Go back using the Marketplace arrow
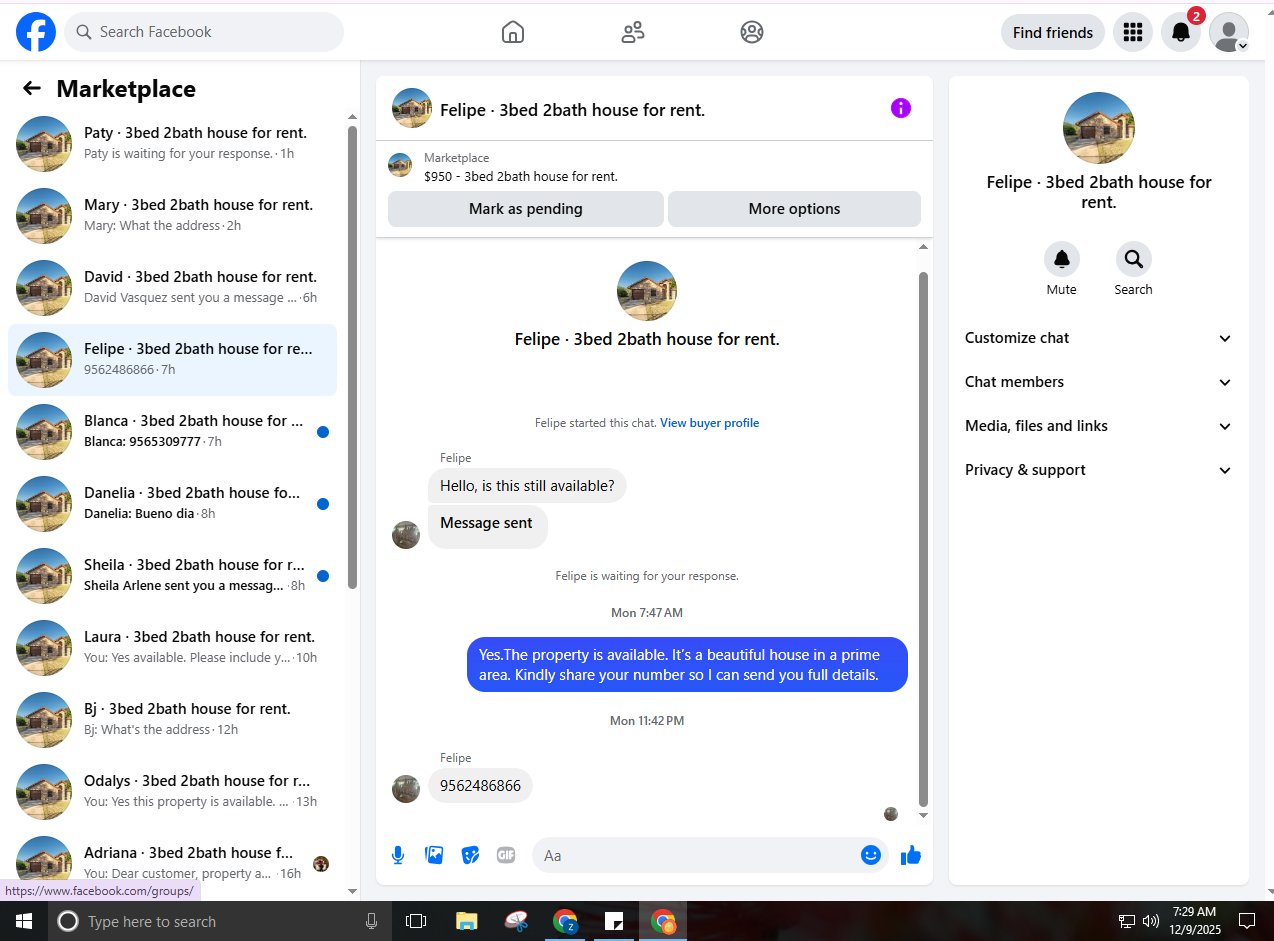Screen dimensions: 1274x941 (32, 88)
